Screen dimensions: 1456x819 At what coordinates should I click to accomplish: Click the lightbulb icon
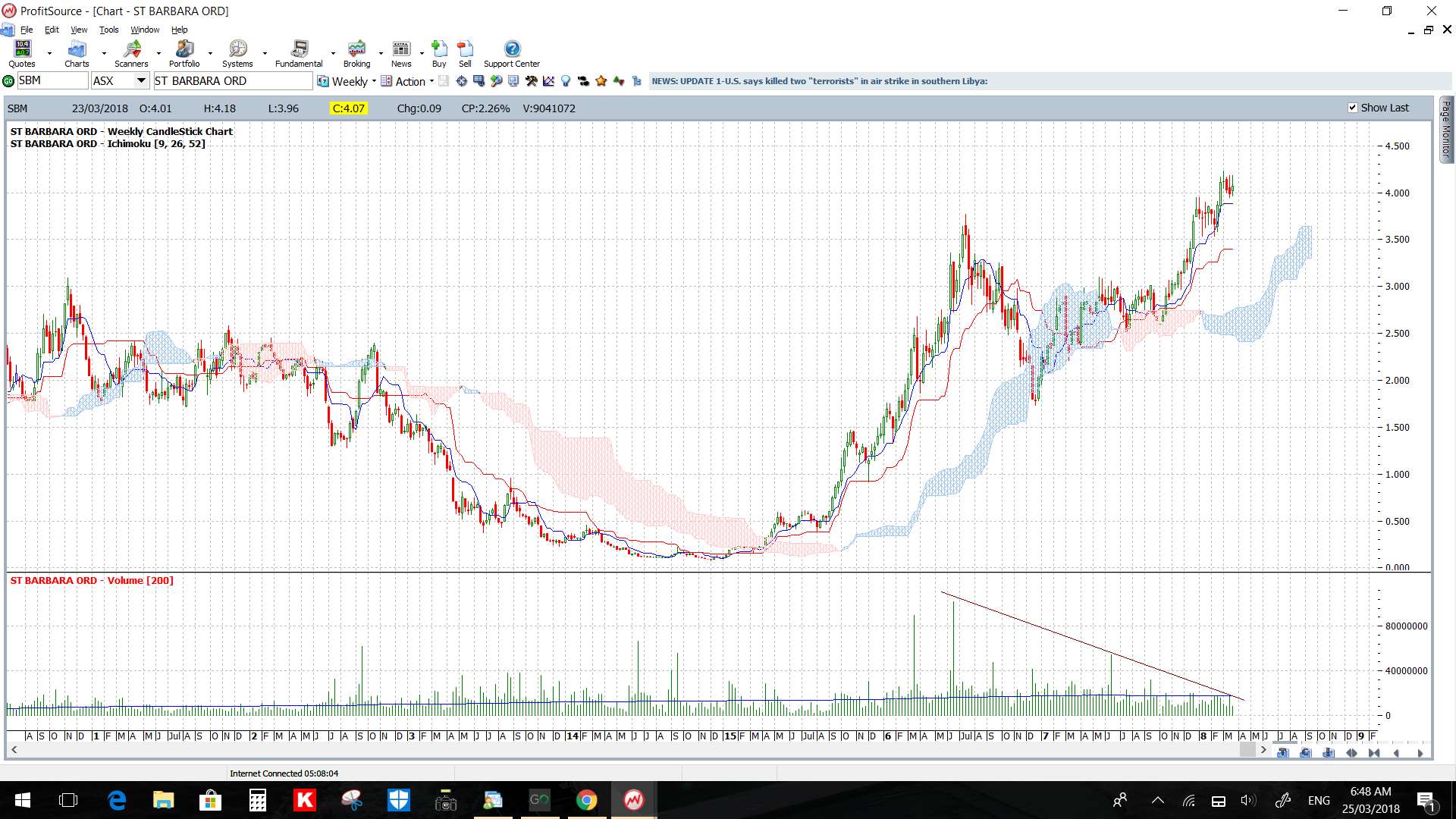coord(566,81)
